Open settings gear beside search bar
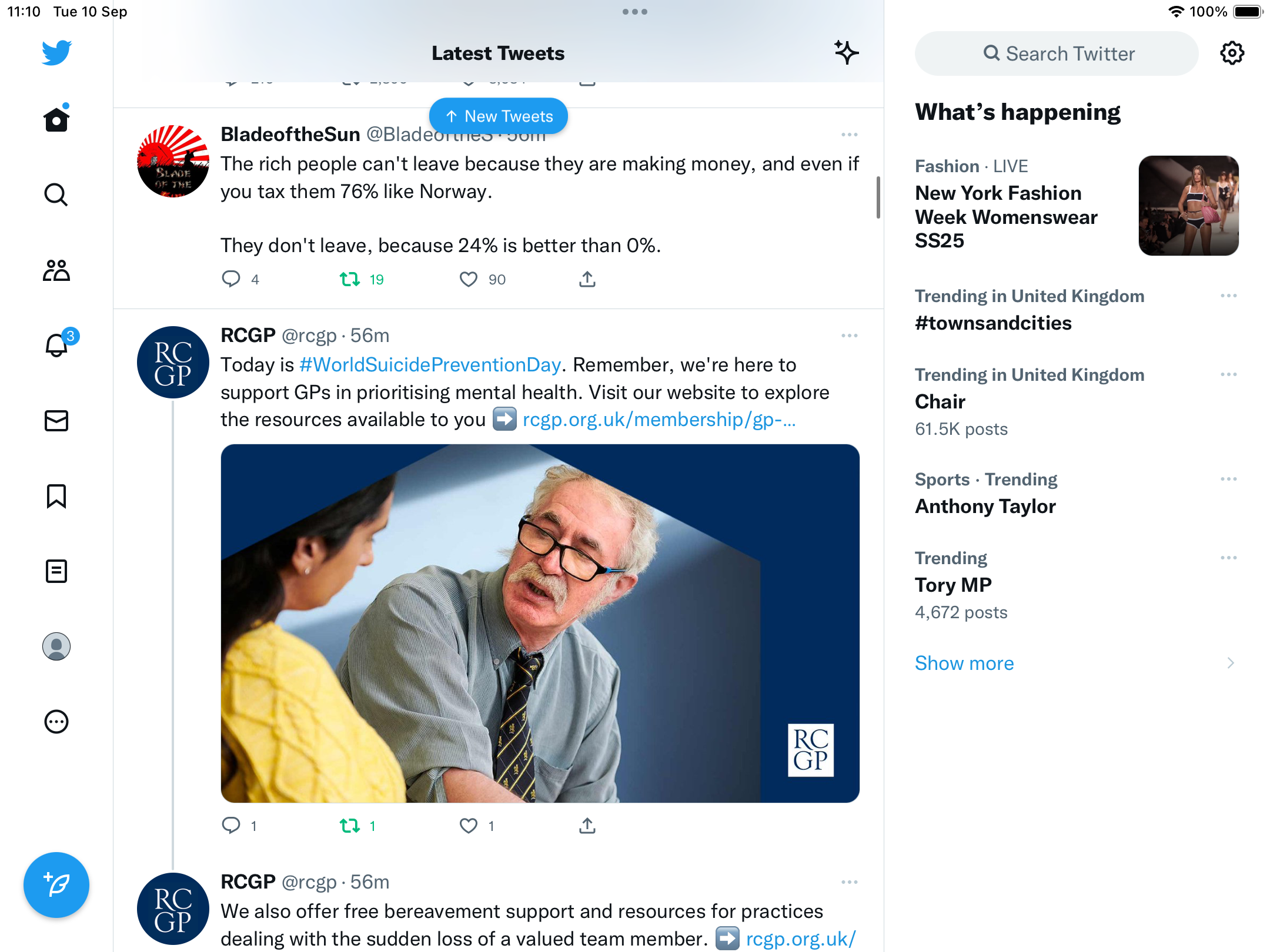This screenshot has height=952, width=1270. click(1232, 53)
